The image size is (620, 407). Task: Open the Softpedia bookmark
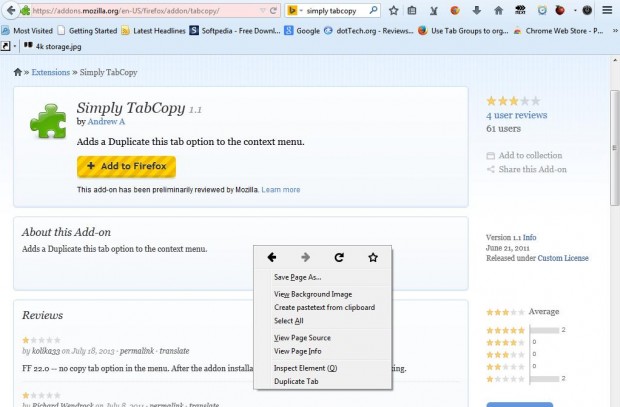pos(235,30)
